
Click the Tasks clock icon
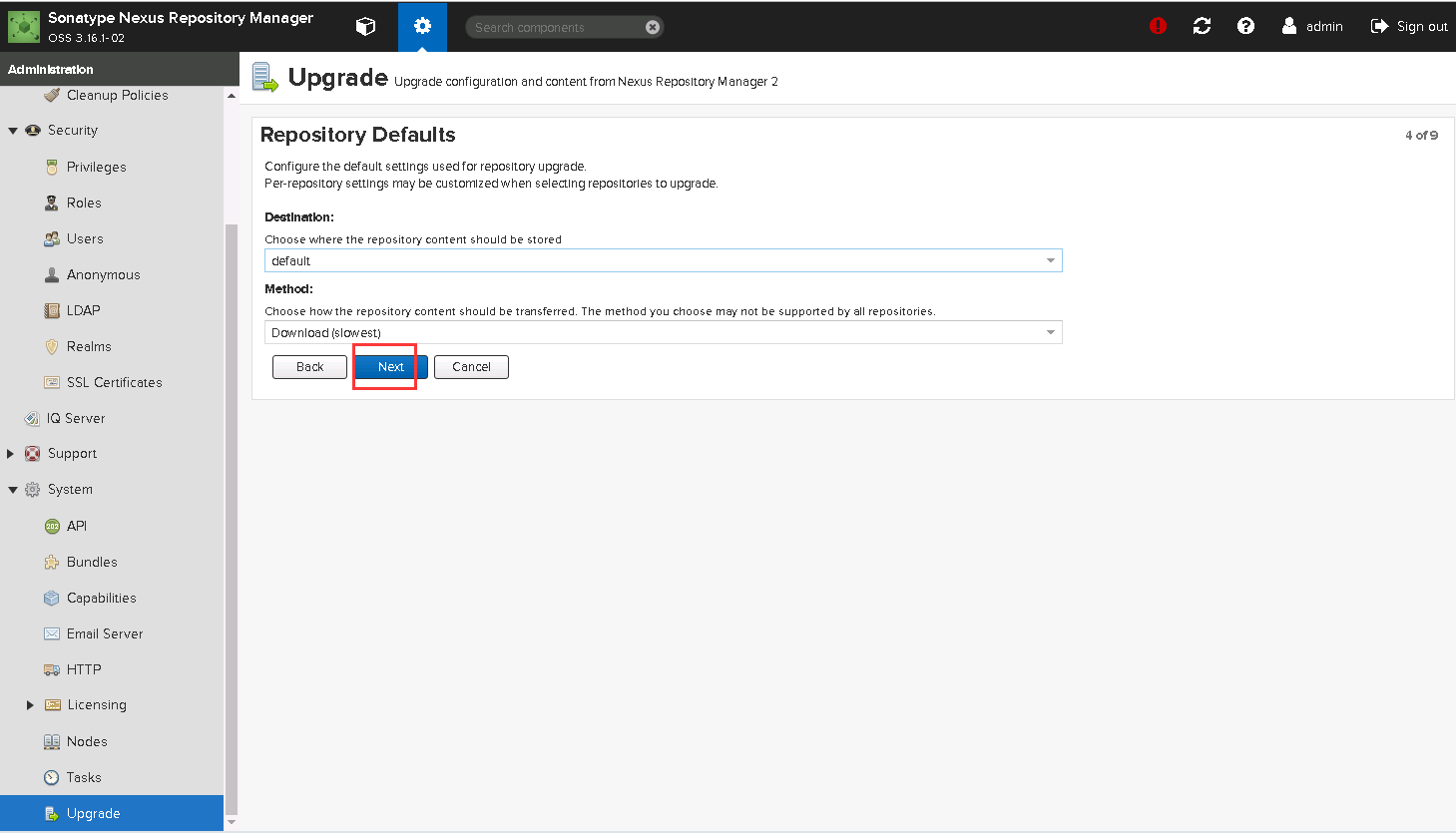click(x=52, y=777)
